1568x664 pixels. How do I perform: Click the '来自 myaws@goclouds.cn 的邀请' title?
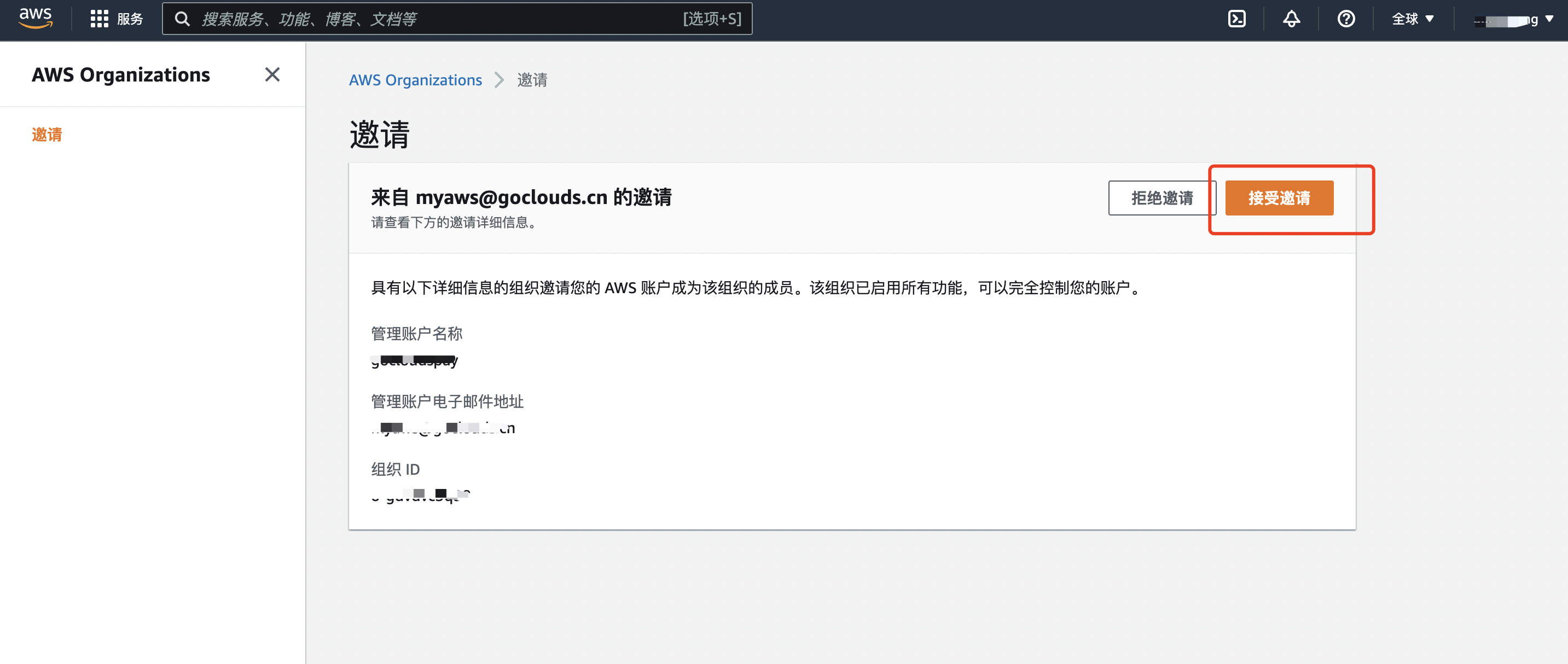521,196
